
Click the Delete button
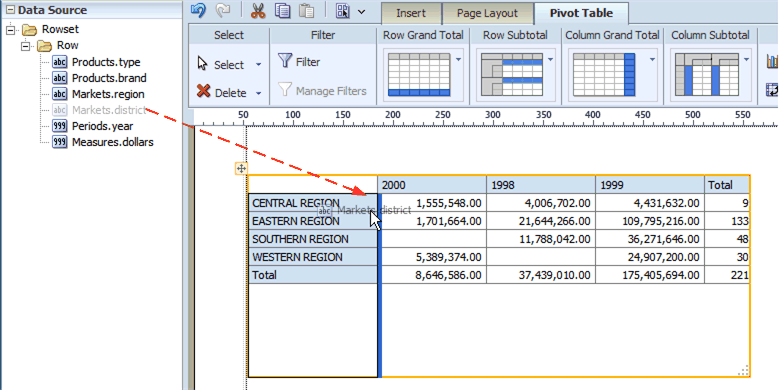point(221,92)
